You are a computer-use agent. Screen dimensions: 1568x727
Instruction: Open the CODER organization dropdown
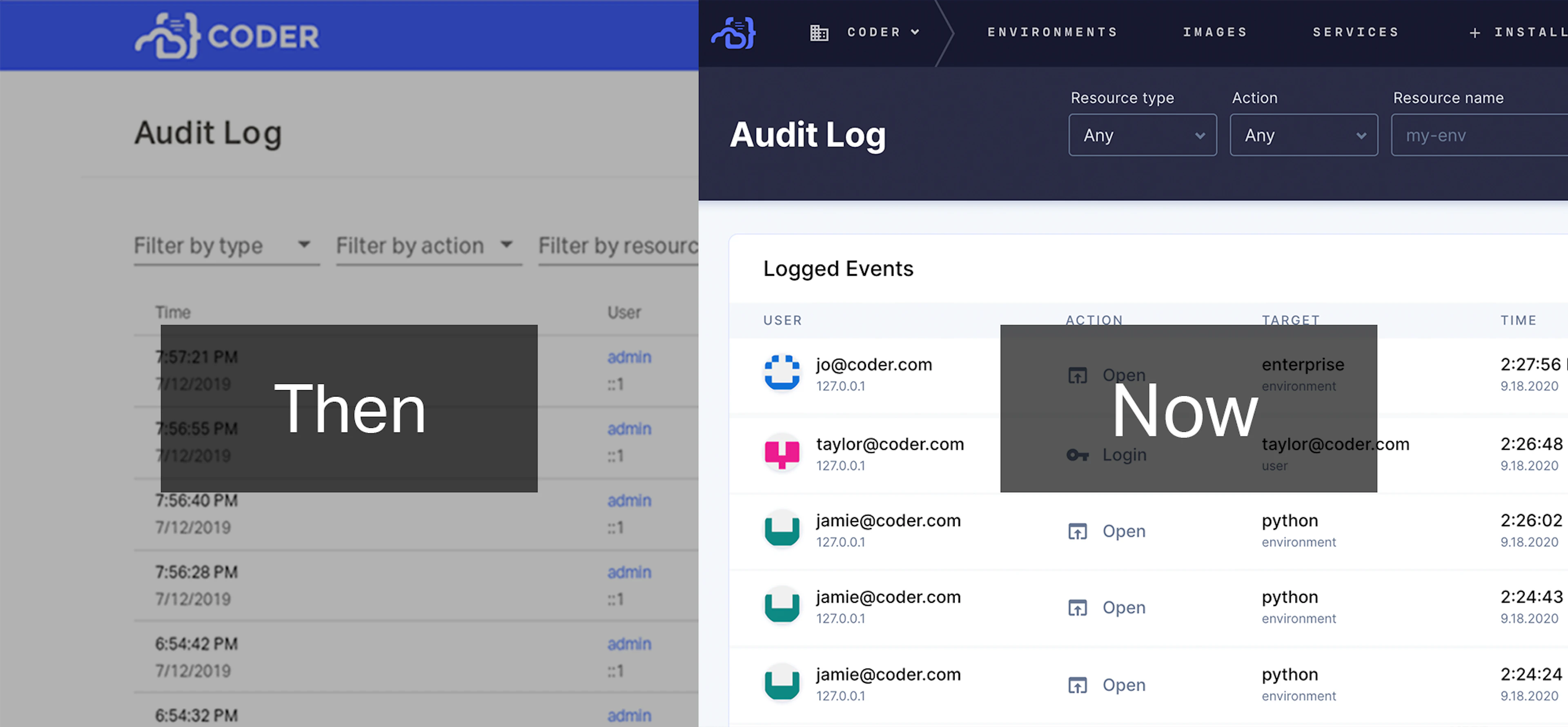click(x=883, y=32)
